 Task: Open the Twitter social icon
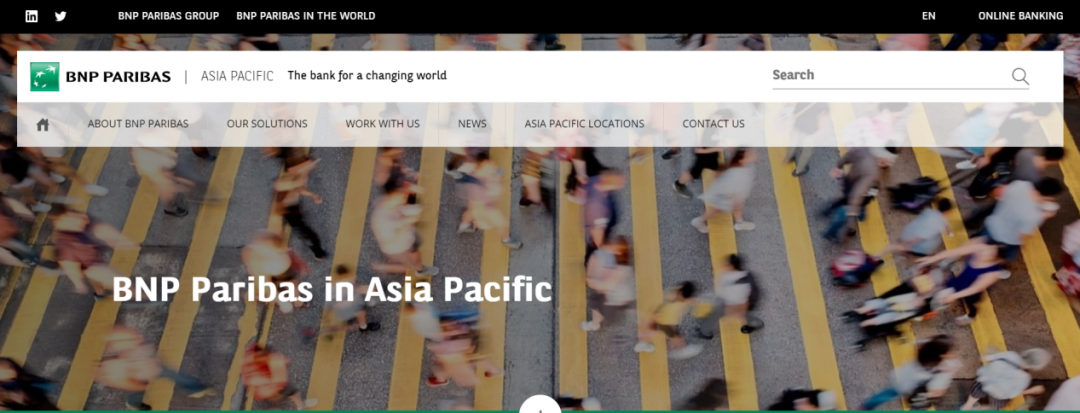61,16
